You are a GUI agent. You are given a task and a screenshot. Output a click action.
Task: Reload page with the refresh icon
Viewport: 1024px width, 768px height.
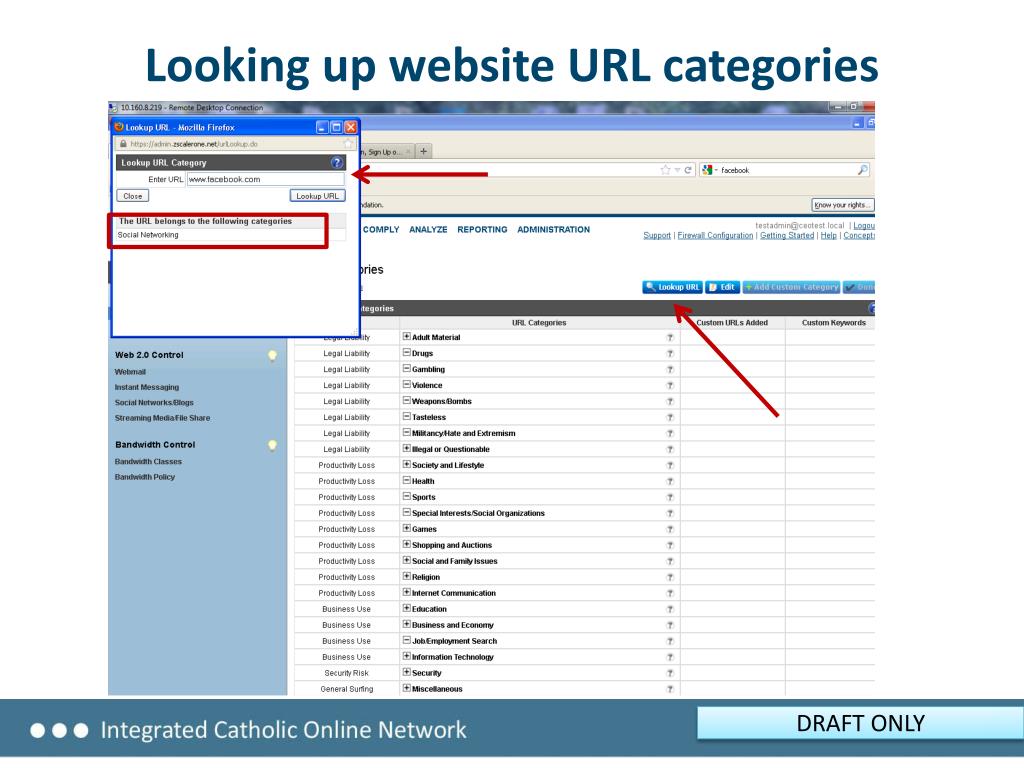pyautogui.click(x=688, y=170)
